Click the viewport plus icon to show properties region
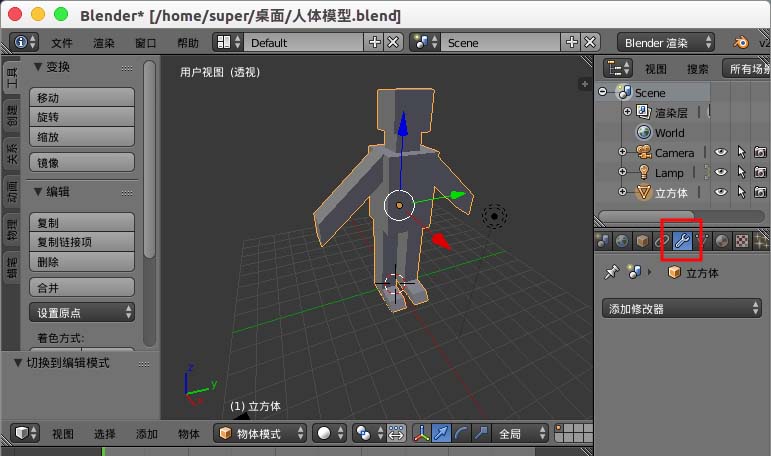771x456 pixels. (585, 84)
